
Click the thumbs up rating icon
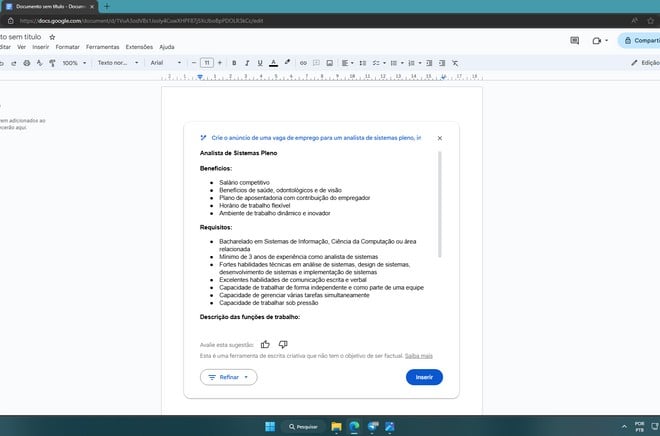pos(265,344)
